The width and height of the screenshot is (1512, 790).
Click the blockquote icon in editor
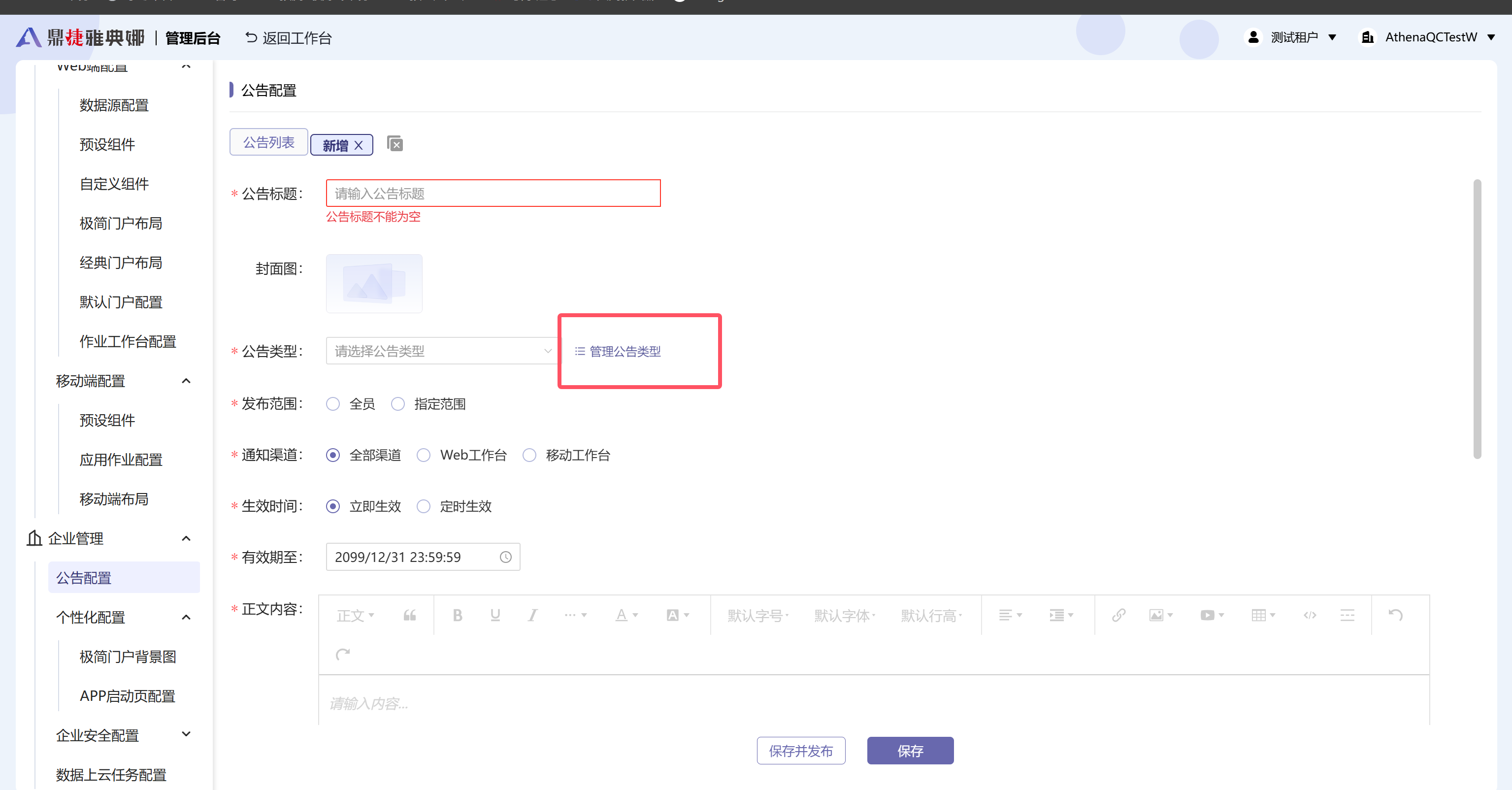[x=410, y=615]
